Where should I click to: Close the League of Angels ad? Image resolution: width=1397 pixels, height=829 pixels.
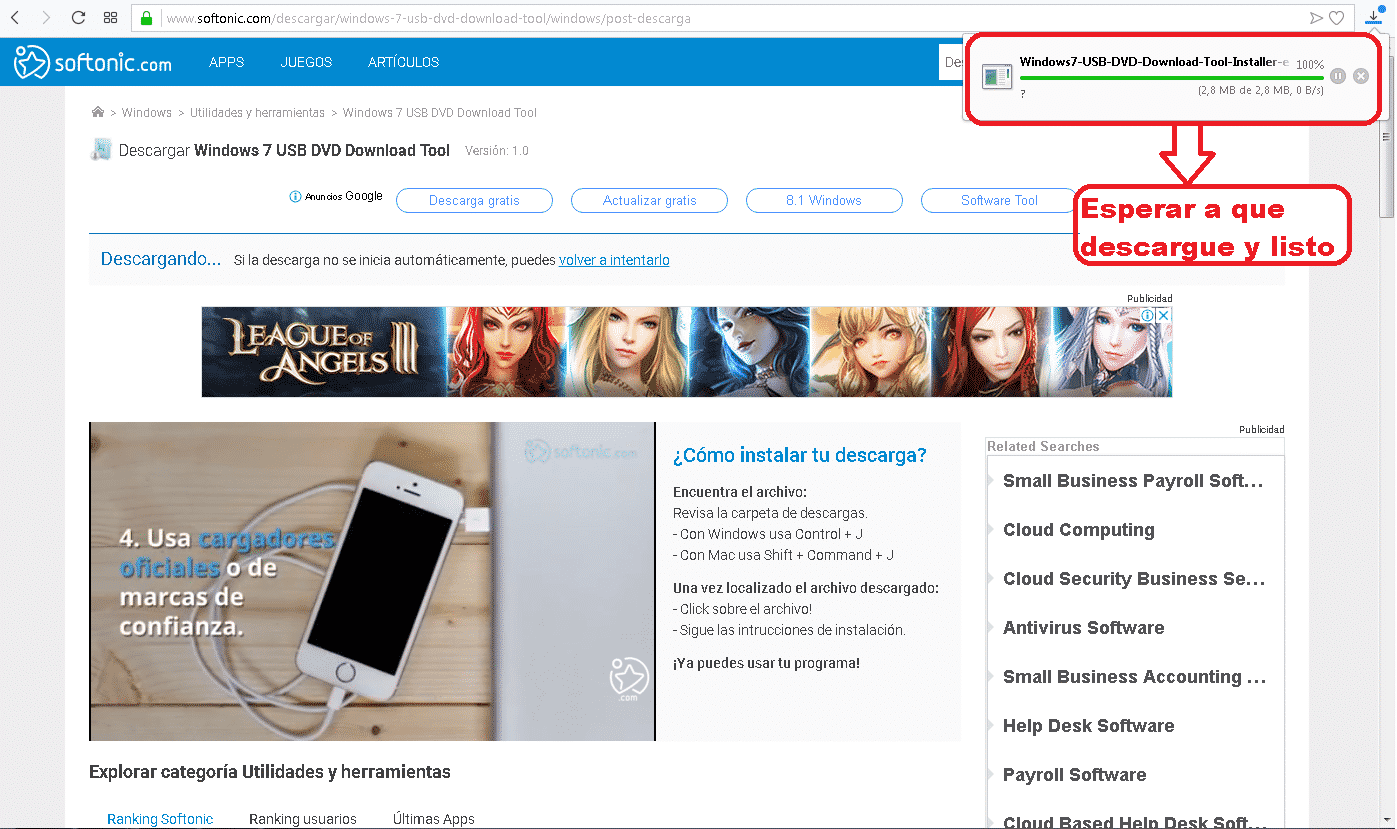pos(1163,316)
